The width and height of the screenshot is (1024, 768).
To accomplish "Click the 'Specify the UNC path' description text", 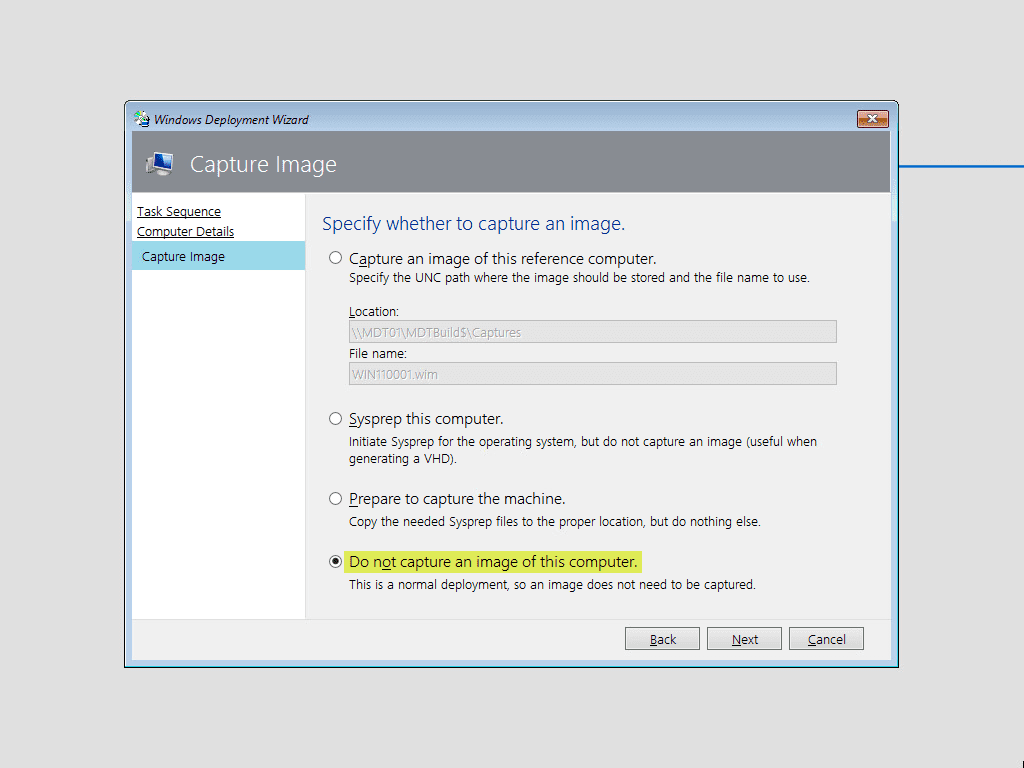I will click(579, 278).
